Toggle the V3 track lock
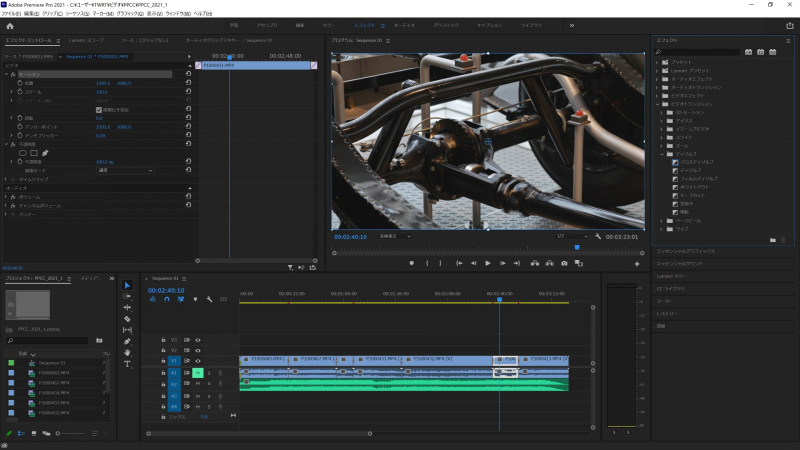 (163, 340)
